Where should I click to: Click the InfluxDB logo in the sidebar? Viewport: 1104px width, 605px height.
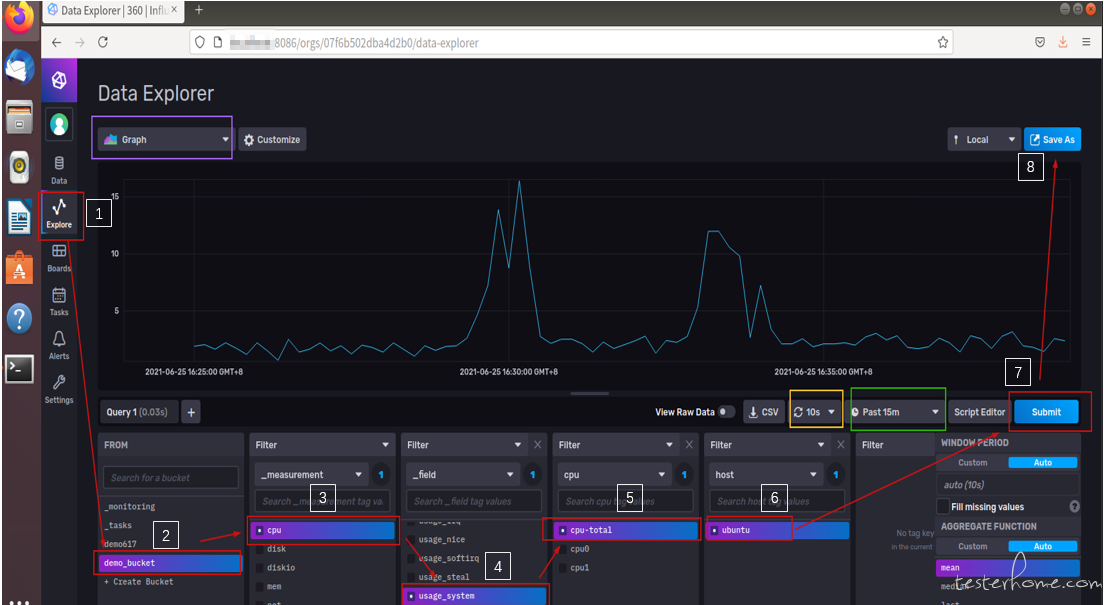tap(59, 80)
